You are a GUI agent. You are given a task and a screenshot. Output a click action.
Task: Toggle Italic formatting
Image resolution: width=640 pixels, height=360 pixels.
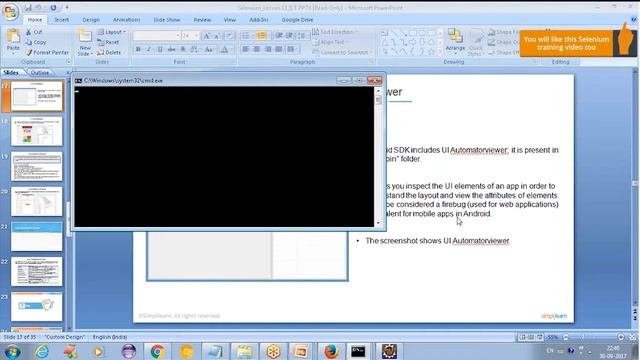click(149, 49)
